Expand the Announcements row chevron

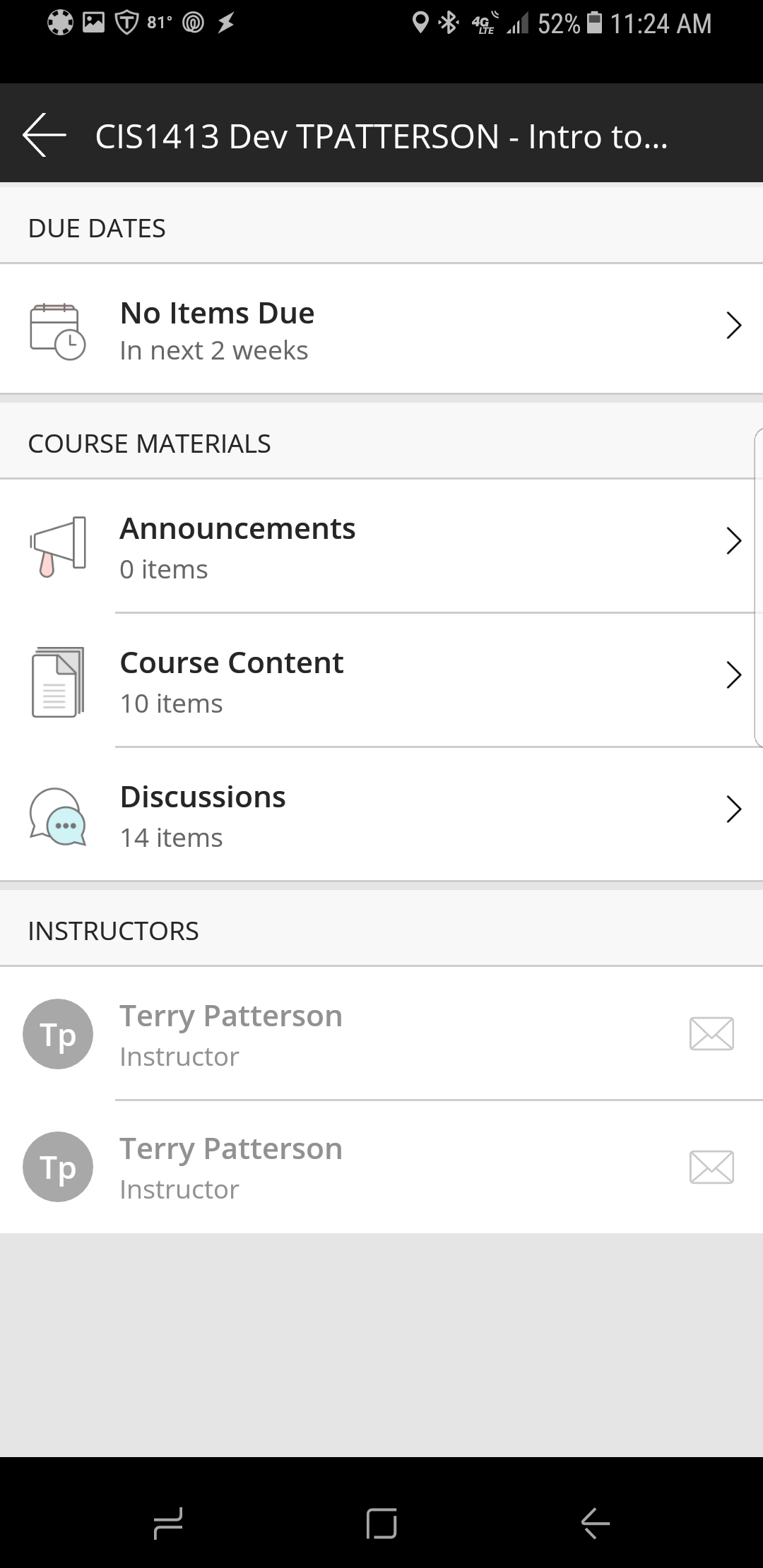tap(733, 541)
